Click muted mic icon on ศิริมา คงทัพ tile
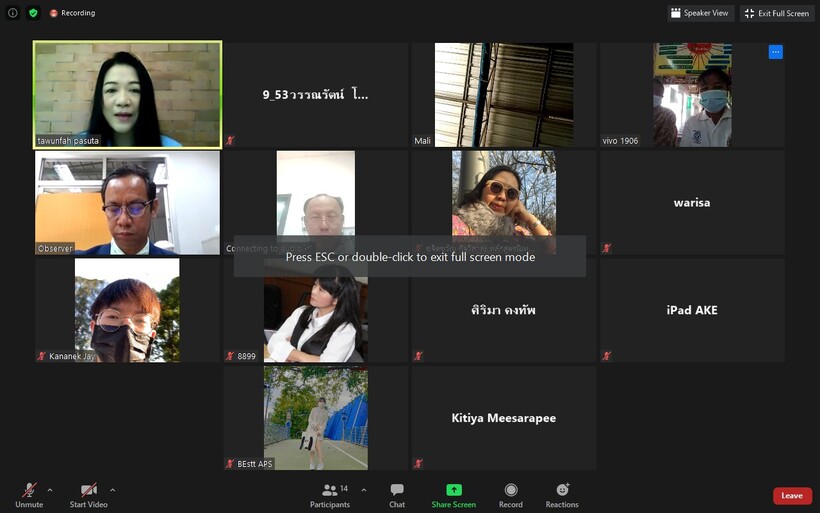Image resolution: width=820 pixels, height=513 pixels. [x=418, y=356]
